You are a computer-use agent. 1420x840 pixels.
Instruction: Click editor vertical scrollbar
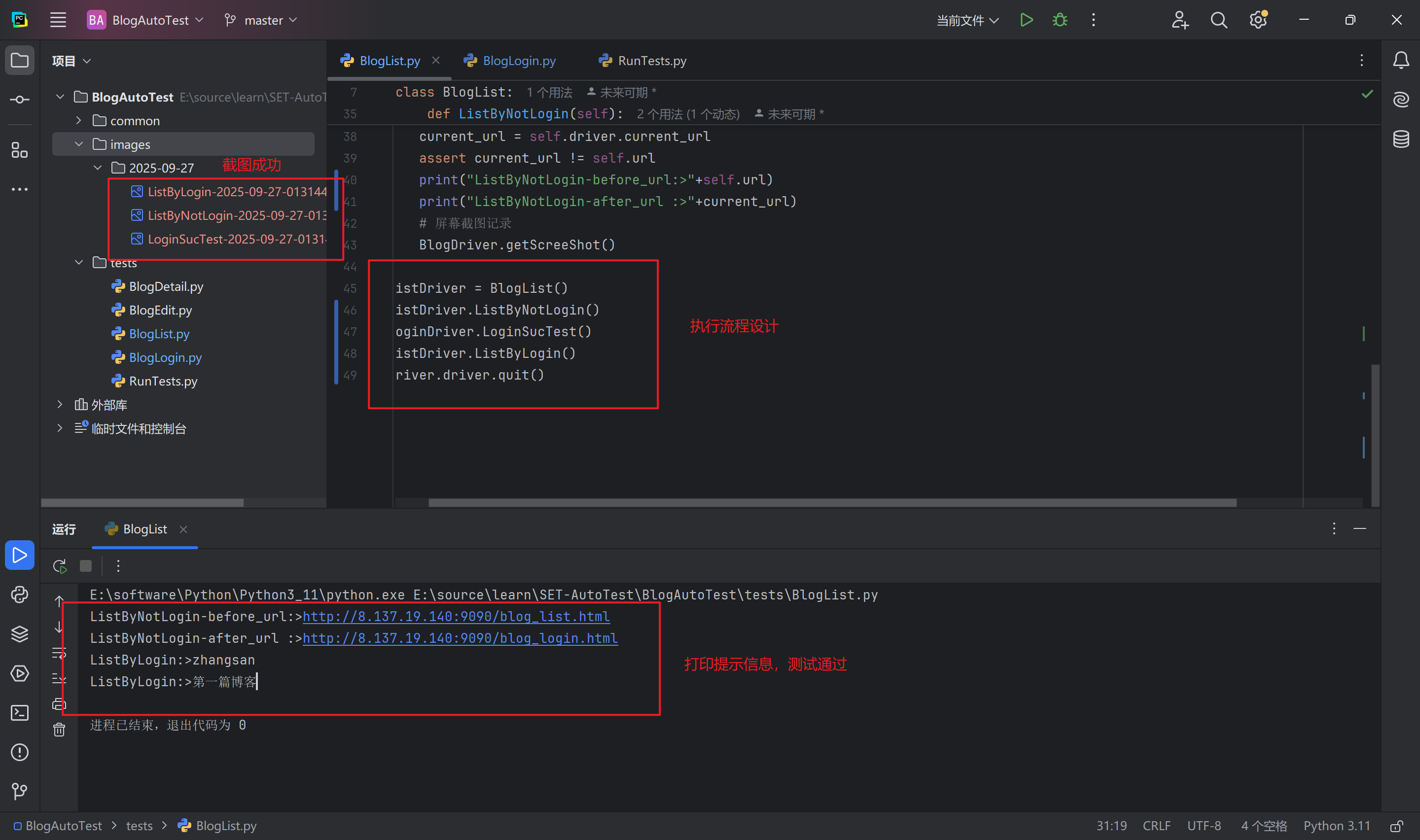[1375, 436]
